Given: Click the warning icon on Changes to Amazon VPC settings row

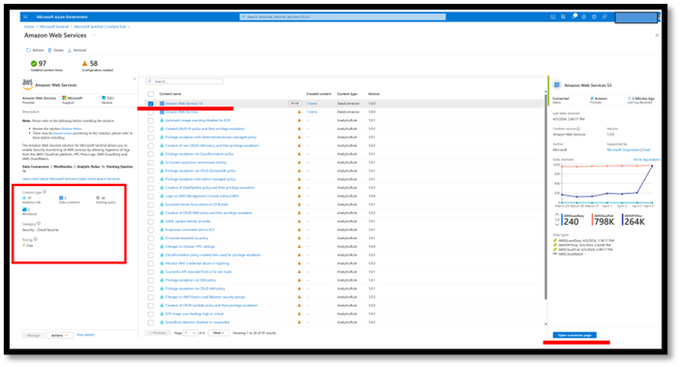Looking at the screenshot, I should coord(299,246).
